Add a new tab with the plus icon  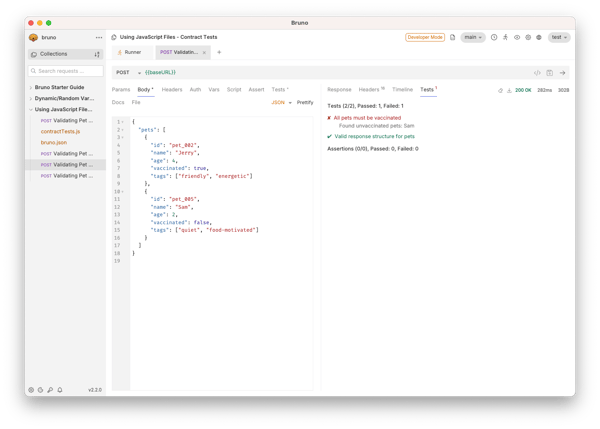219,52
